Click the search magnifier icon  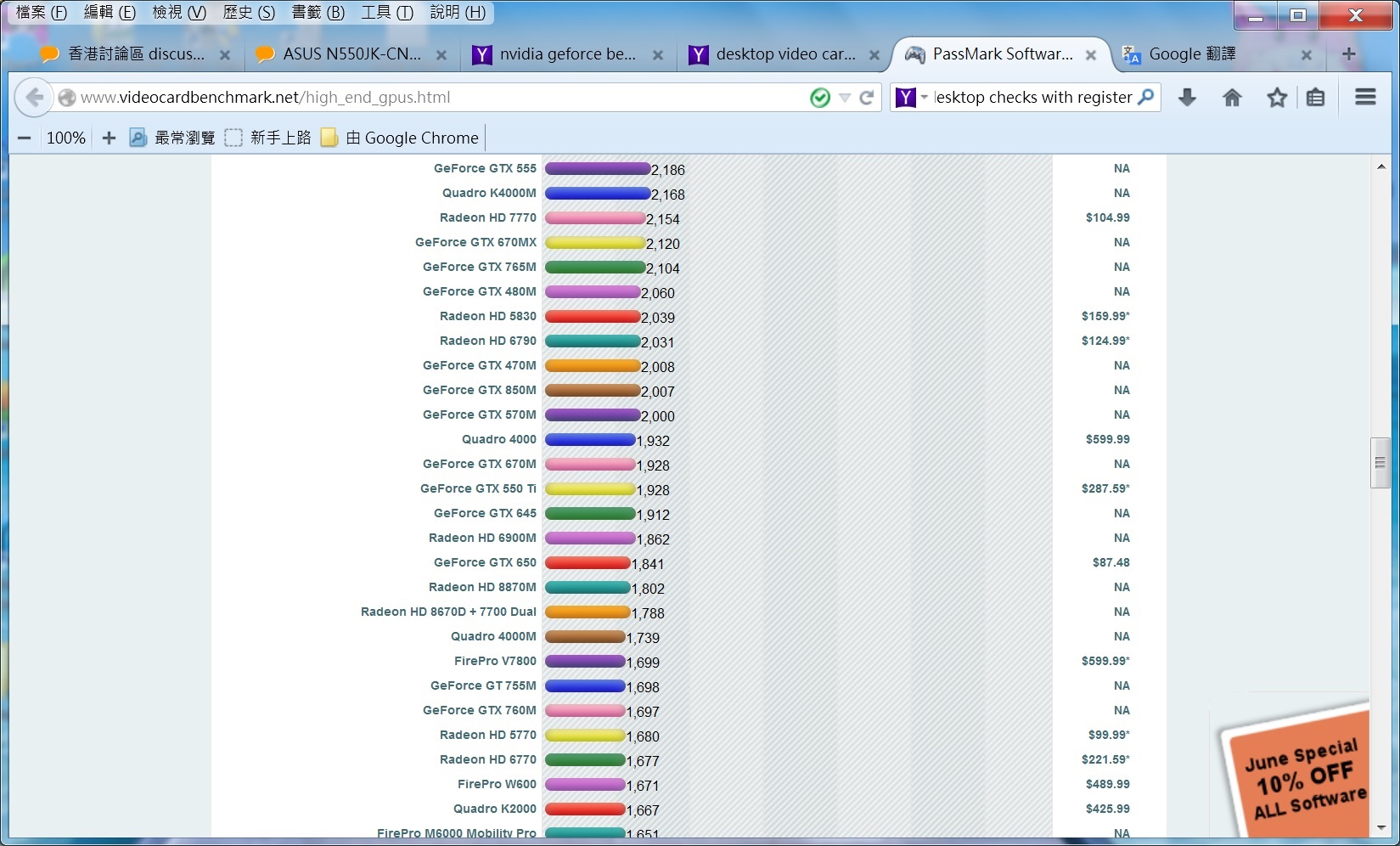click(1146, 97)
